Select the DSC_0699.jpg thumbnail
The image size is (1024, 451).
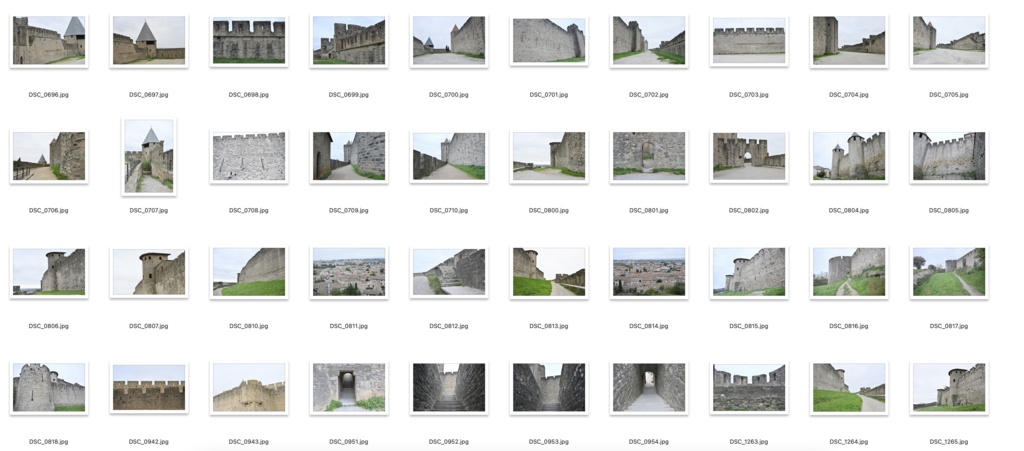click(x=349, y=40)
